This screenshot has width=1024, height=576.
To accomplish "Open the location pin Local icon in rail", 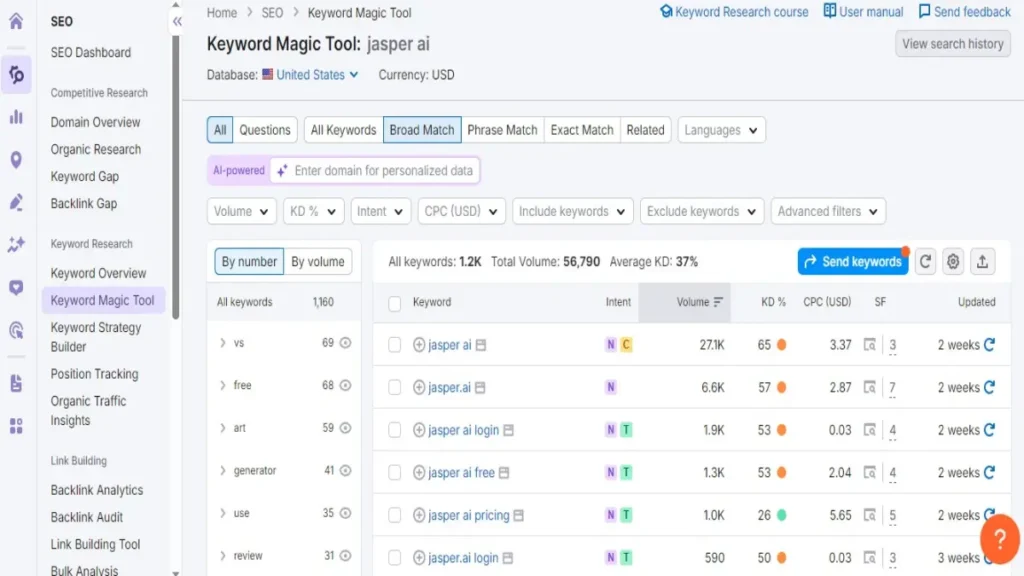I will [16, 159].
